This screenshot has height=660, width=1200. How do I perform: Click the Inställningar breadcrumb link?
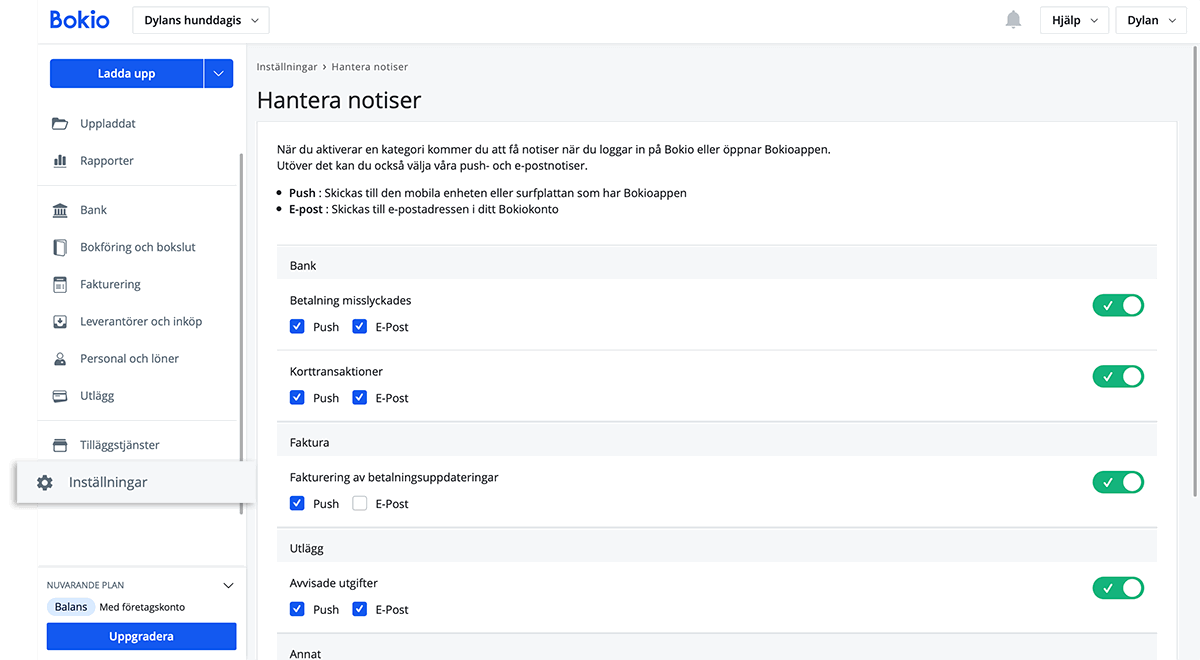tap(286, 67)
